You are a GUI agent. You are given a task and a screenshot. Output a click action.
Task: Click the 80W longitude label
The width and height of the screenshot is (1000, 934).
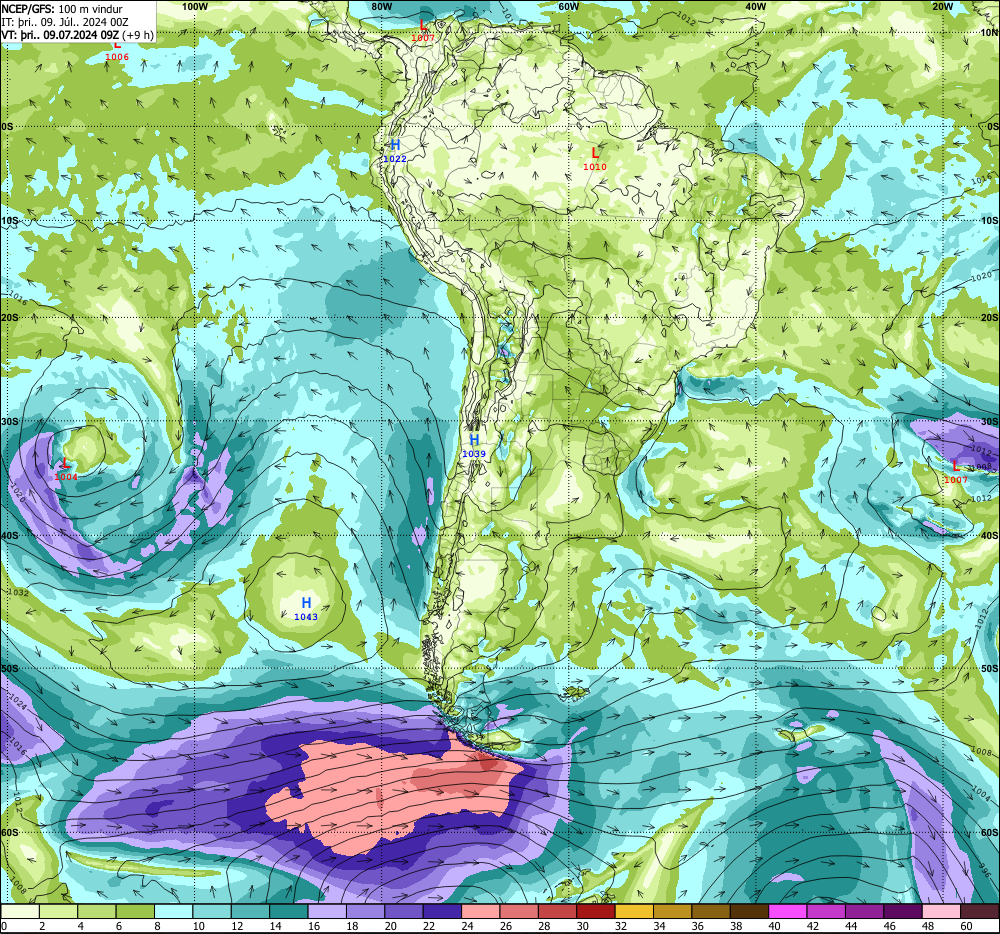tap(381, 6)
